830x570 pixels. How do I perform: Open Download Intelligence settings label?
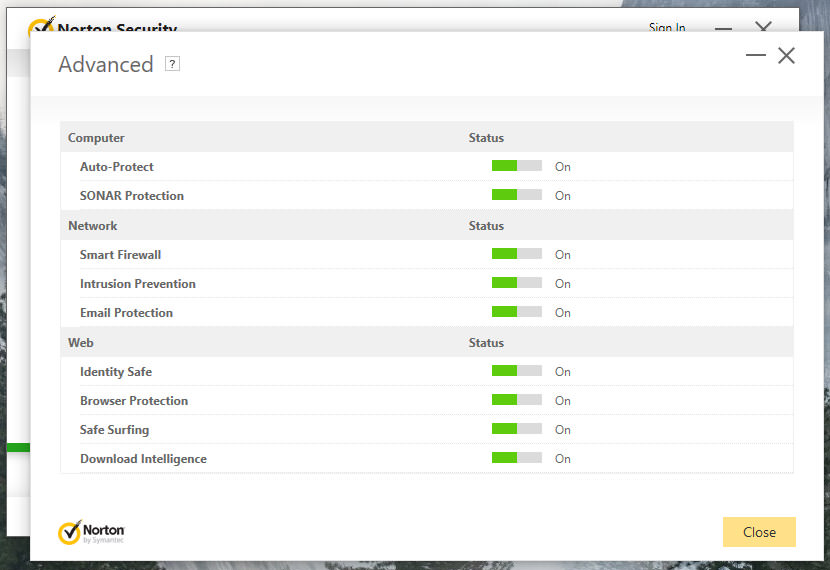(x=143, y=459)
